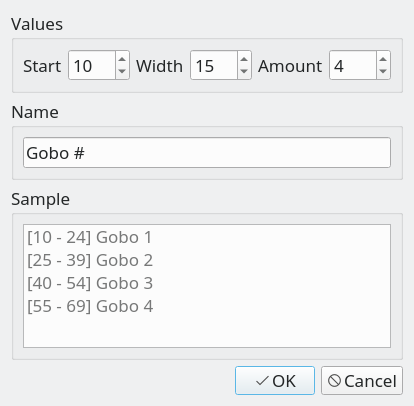
Task: Click inside the Name text field
Action: (207, 153)
